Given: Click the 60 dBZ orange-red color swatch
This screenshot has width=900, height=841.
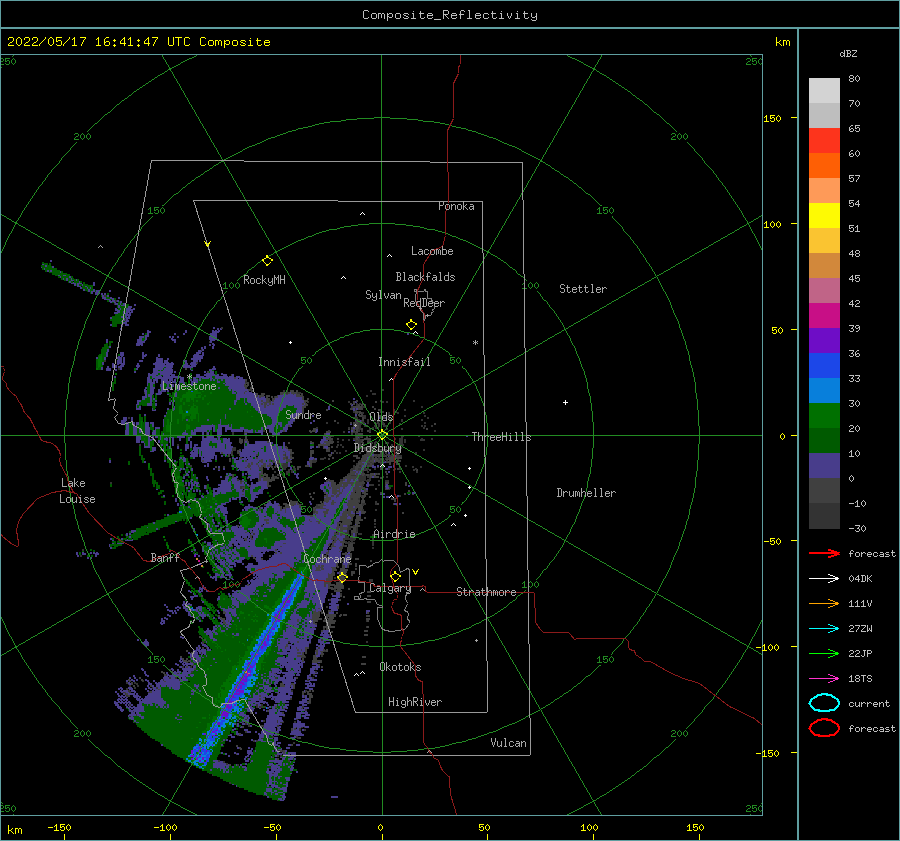Looking at the screenshot, I should click(x=824, y=166).
